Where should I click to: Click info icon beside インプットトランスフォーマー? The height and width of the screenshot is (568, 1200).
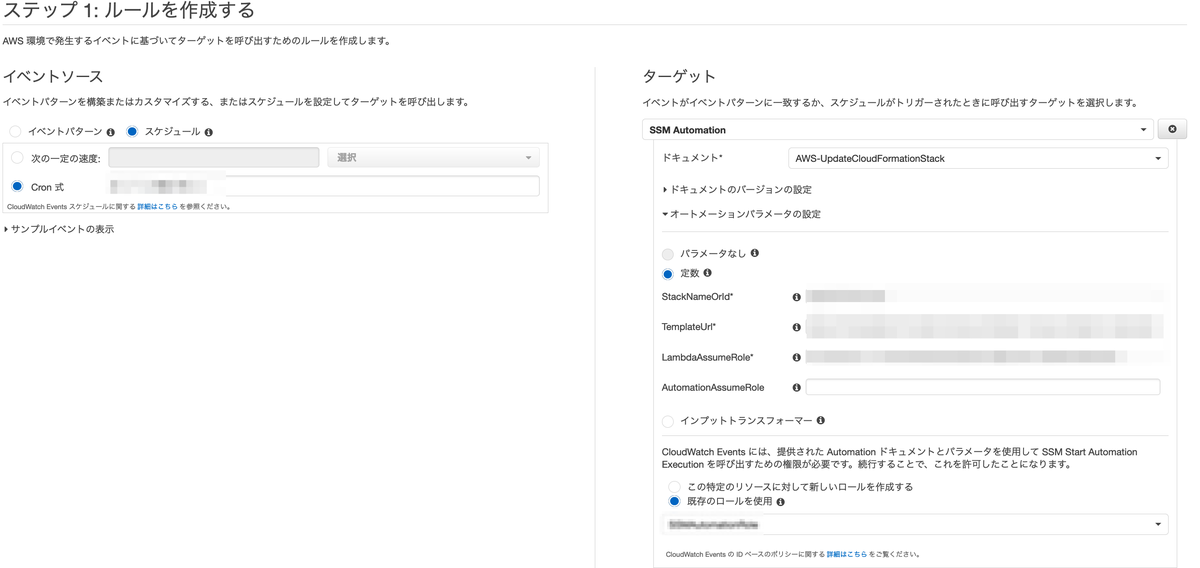[x=821, y=421]
